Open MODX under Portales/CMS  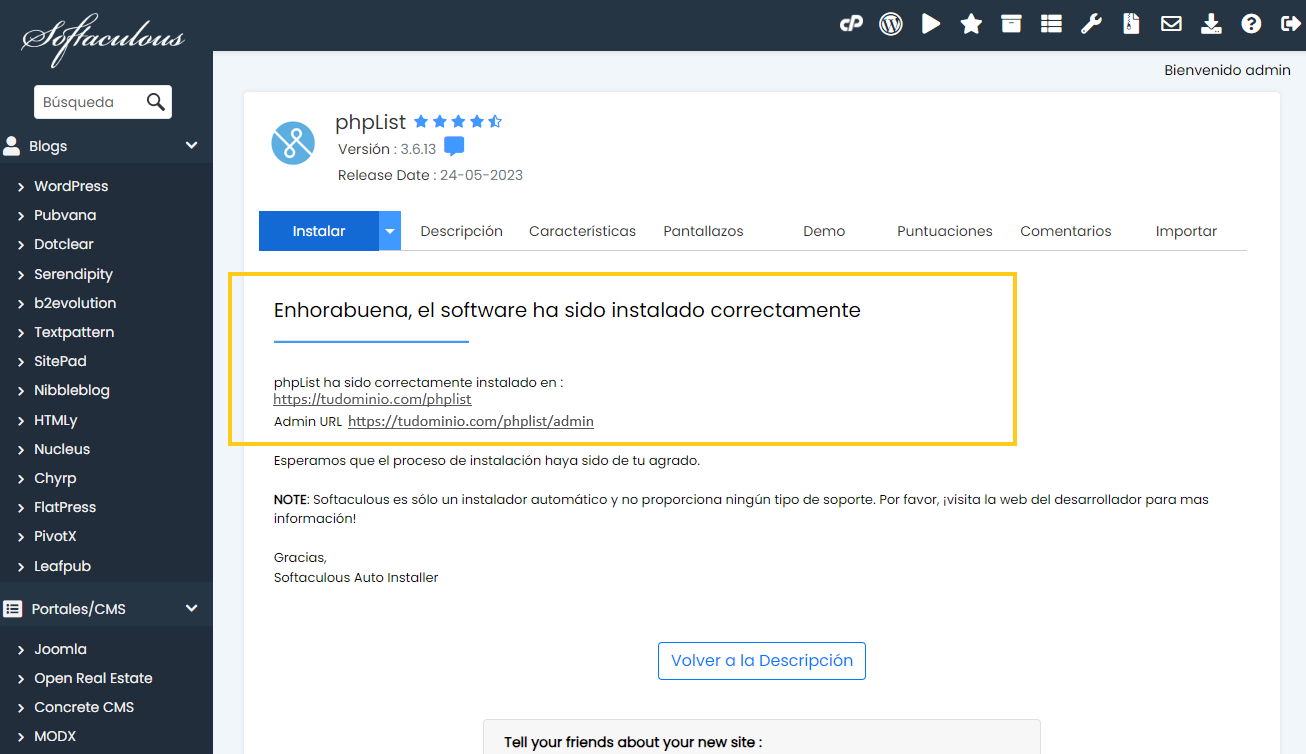[x=55, y=736]
